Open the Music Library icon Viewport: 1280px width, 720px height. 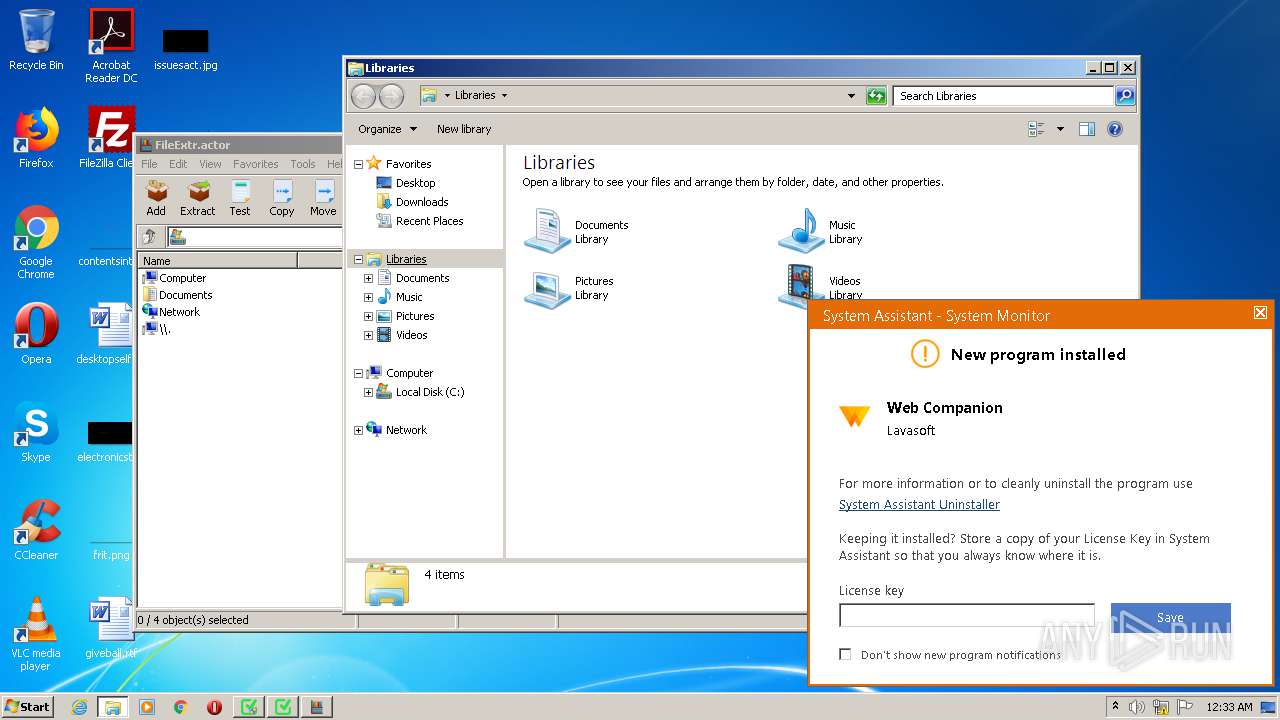tap(801, 231)
